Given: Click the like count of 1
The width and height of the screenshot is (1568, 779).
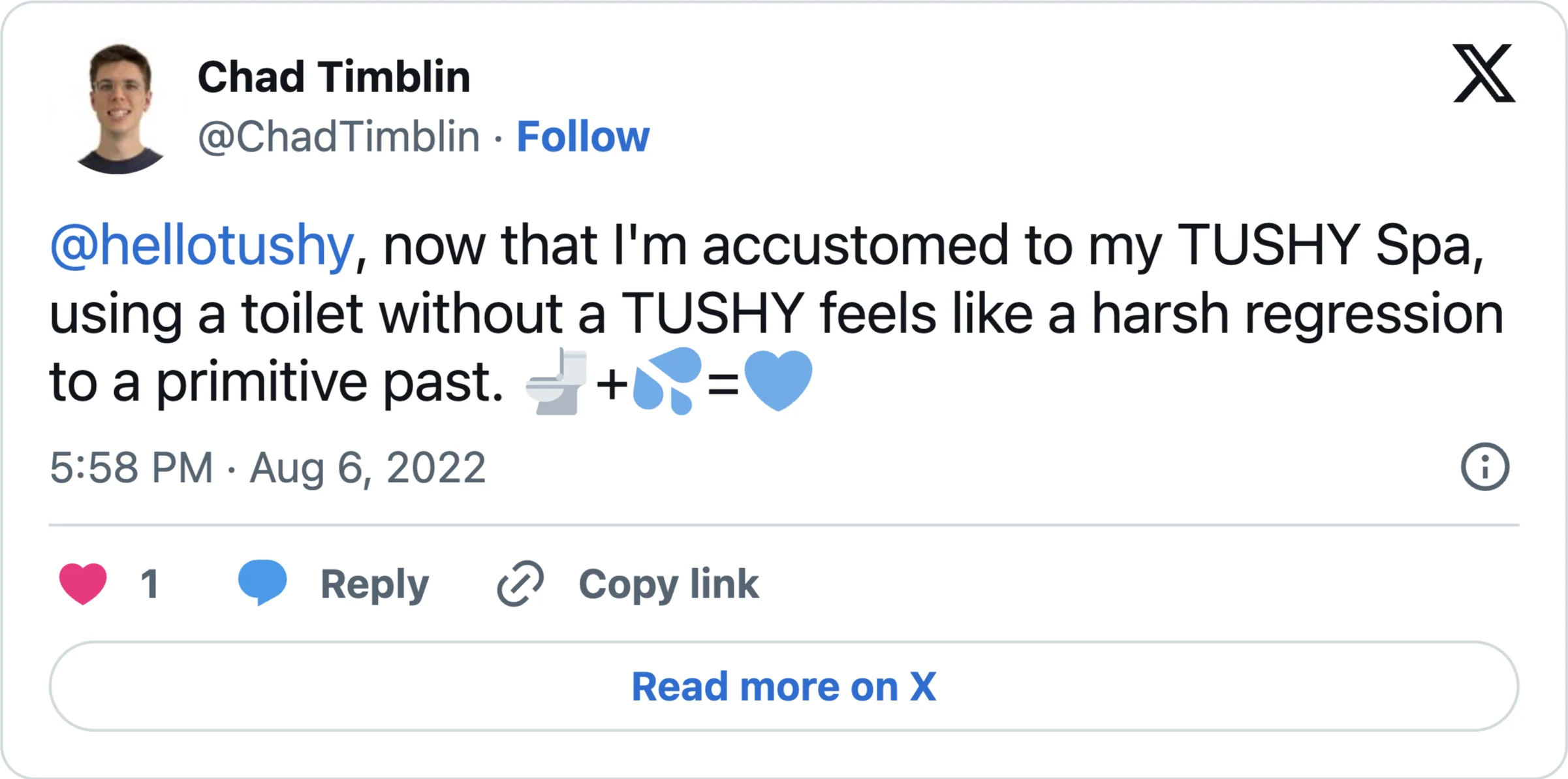Looking at the screenshot, I should click(151, 582).
